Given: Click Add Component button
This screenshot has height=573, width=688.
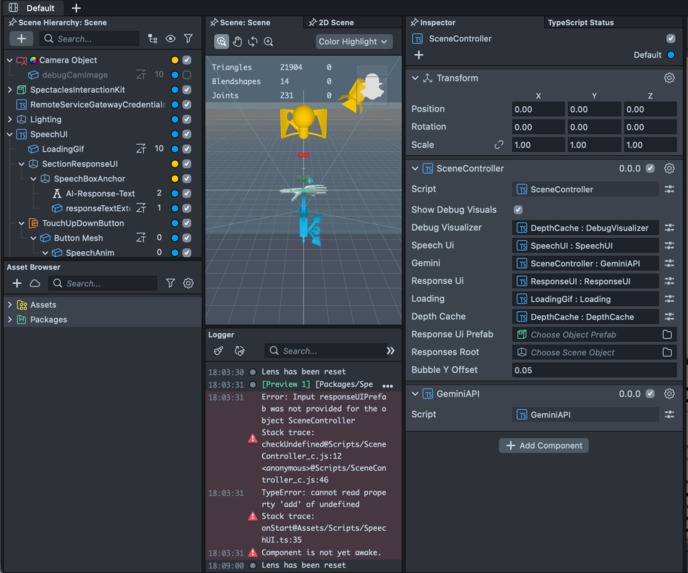Looking at the screenshot, I should click(544, 445).
